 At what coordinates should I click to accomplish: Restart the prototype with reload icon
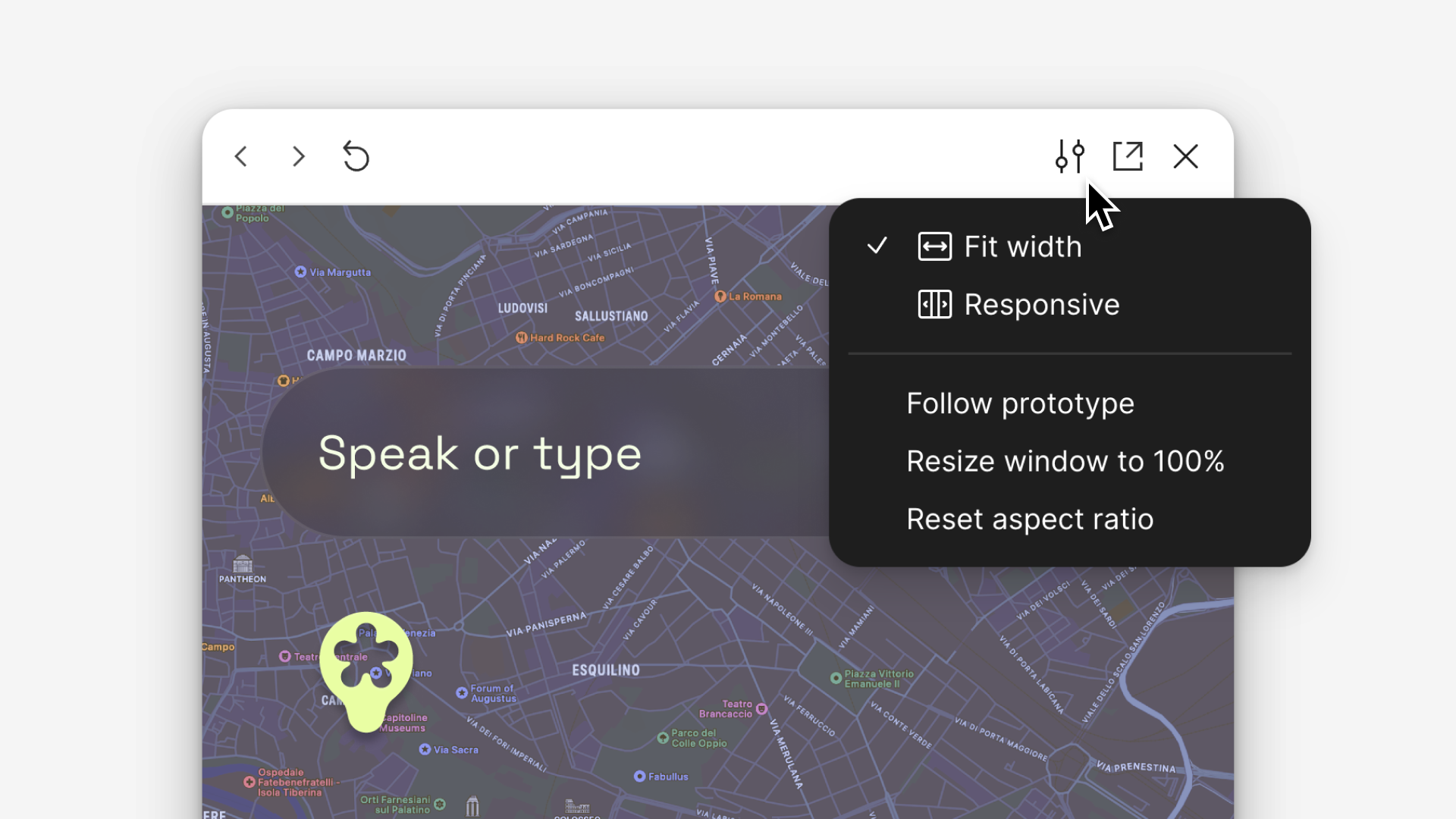click(x=356, y=157)
